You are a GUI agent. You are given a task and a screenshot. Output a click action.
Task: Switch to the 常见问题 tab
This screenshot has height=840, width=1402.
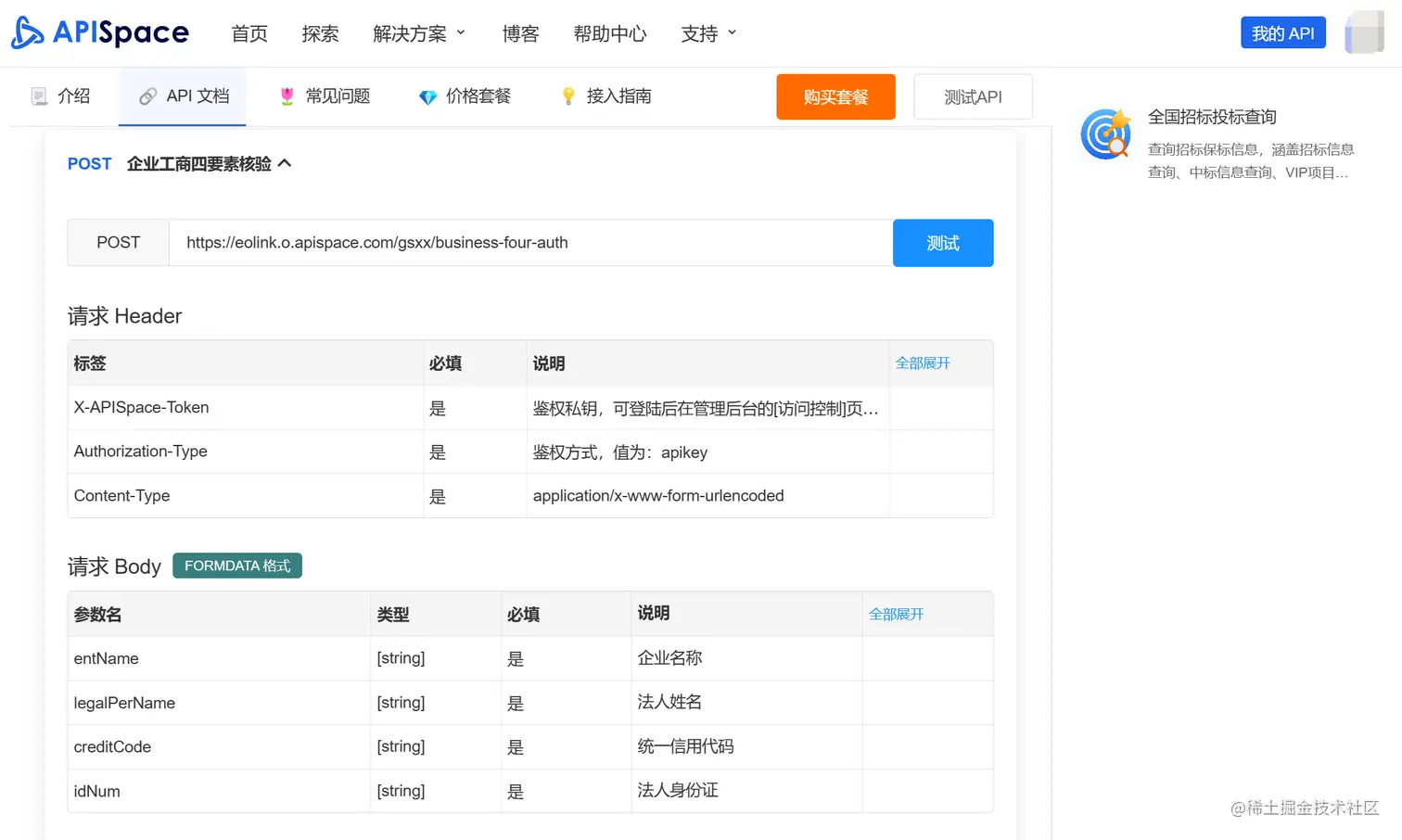325,96
